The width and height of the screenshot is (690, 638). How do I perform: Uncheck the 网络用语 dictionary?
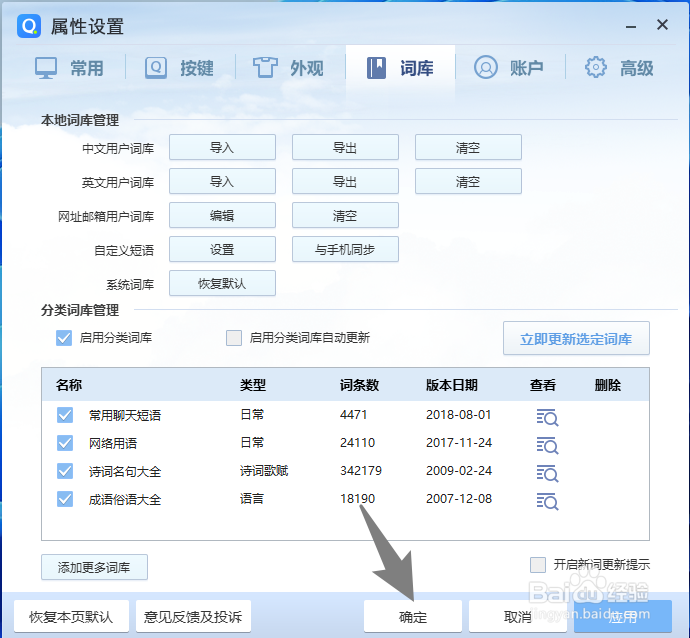point(65,443)
